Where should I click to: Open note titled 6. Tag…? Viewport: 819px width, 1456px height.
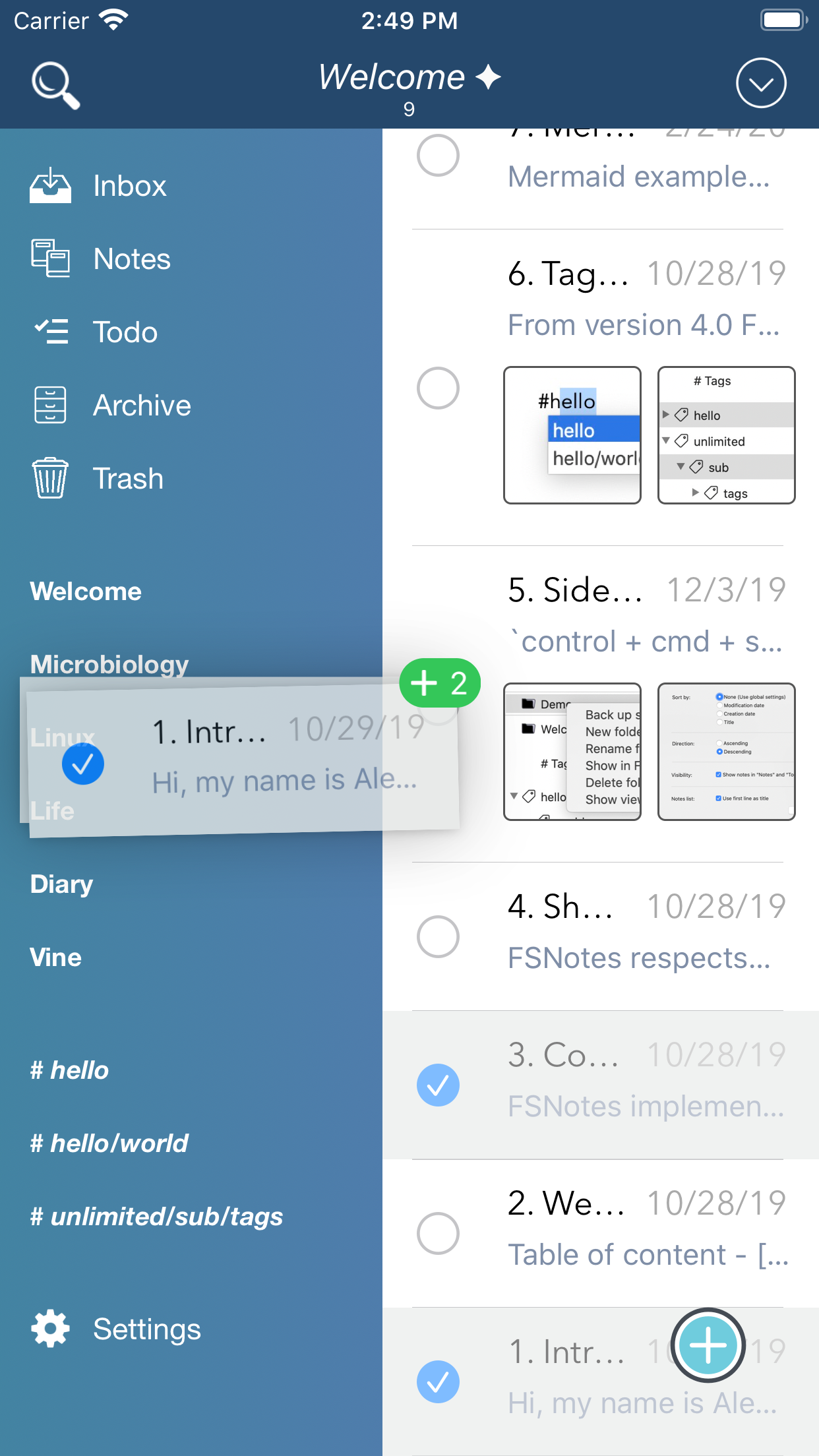(568, 274)
